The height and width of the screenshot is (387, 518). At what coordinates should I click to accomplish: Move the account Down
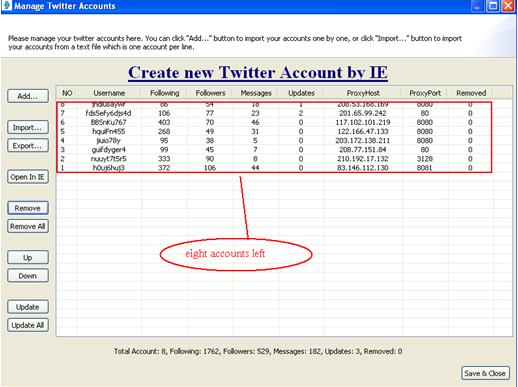tap(28, 276)
